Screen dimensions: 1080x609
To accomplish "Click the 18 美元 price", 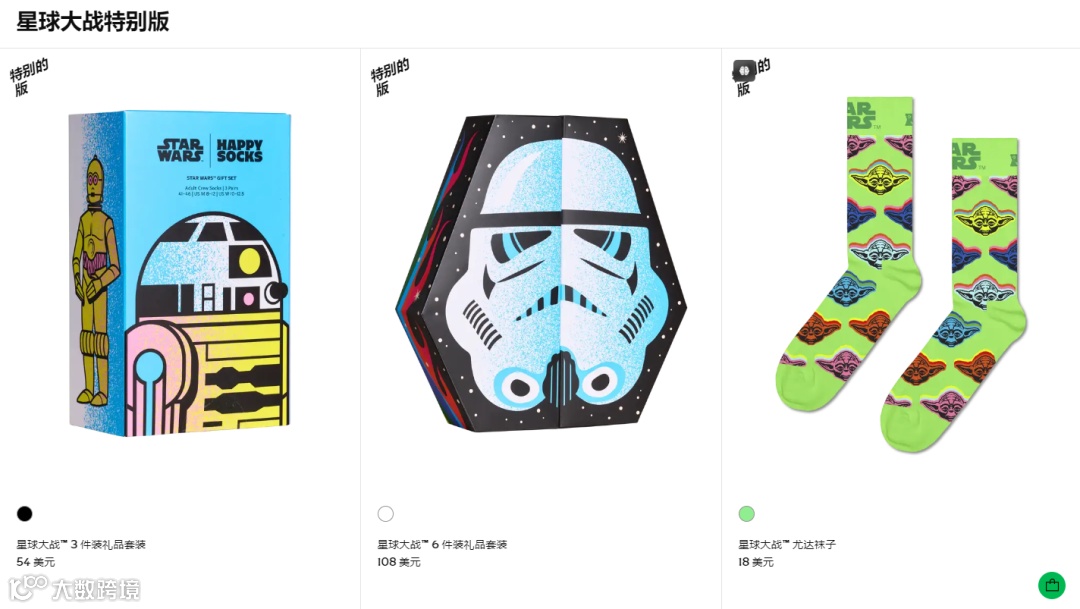I will click(756, 562).
